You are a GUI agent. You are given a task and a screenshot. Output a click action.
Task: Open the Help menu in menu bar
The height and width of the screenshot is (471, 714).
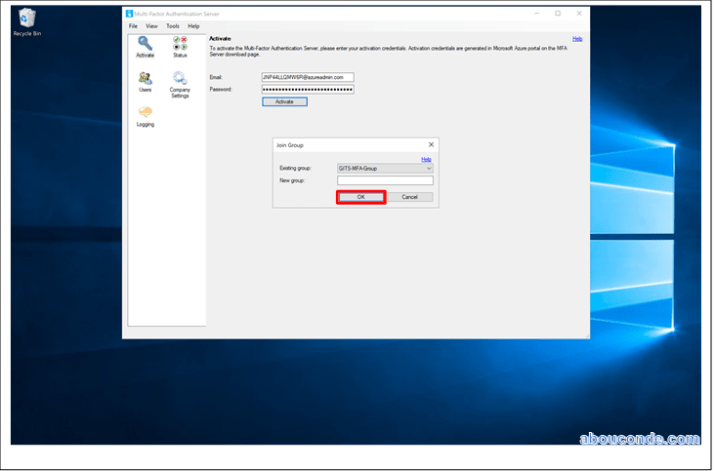[x=194, y=26]
